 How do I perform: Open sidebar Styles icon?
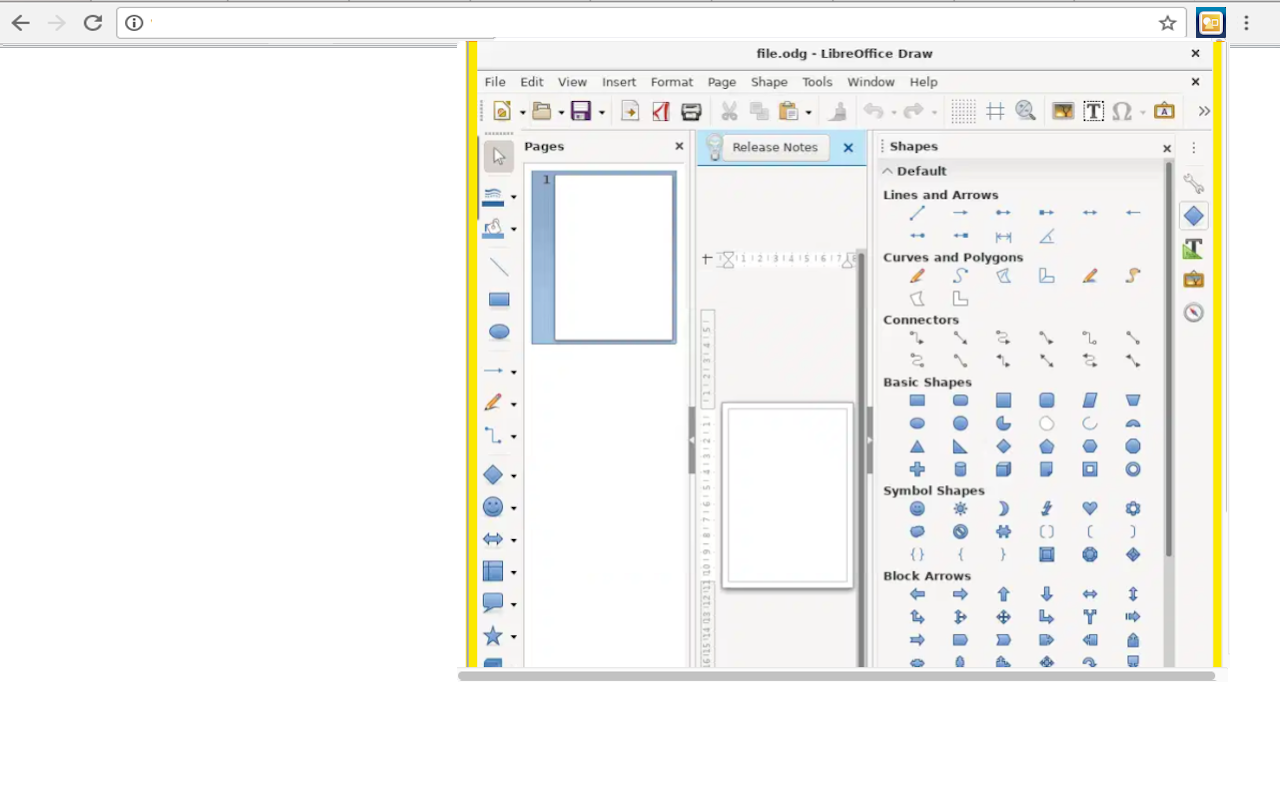pos(1193,248)
